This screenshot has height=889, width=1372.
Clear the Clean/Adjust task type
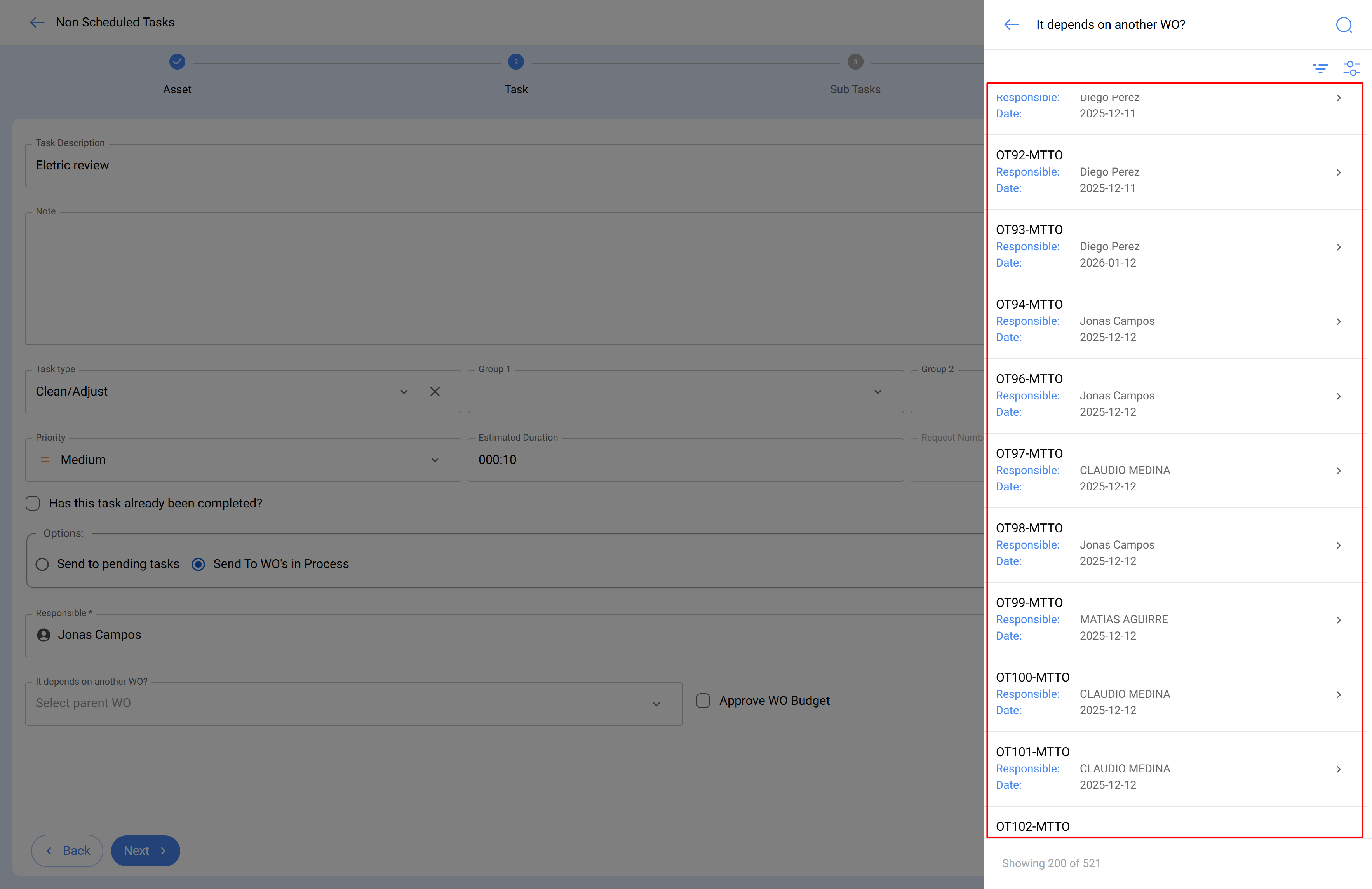click(x=435, y=391)
